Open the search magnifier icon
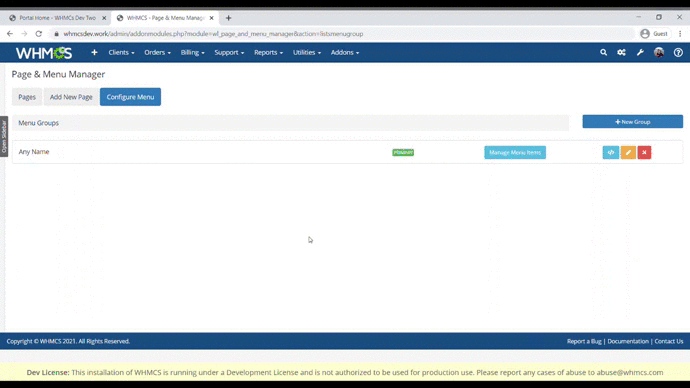This screenshot has height=388, width=690. 603,52
